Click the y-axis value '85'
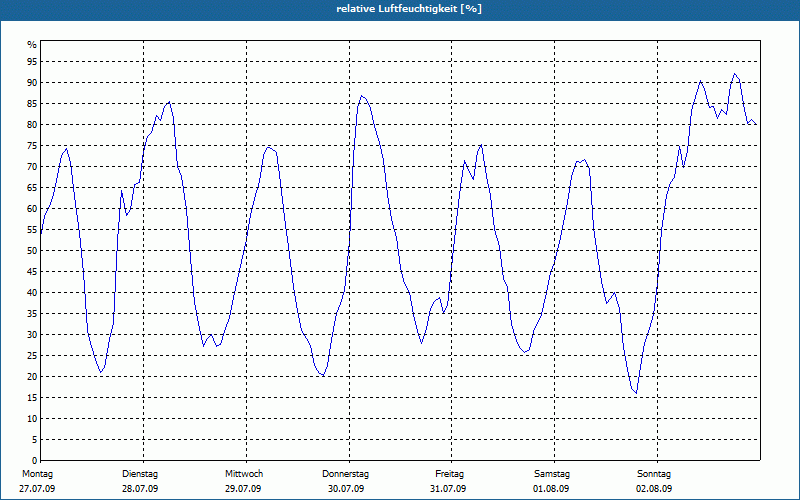 coord(32,104)
